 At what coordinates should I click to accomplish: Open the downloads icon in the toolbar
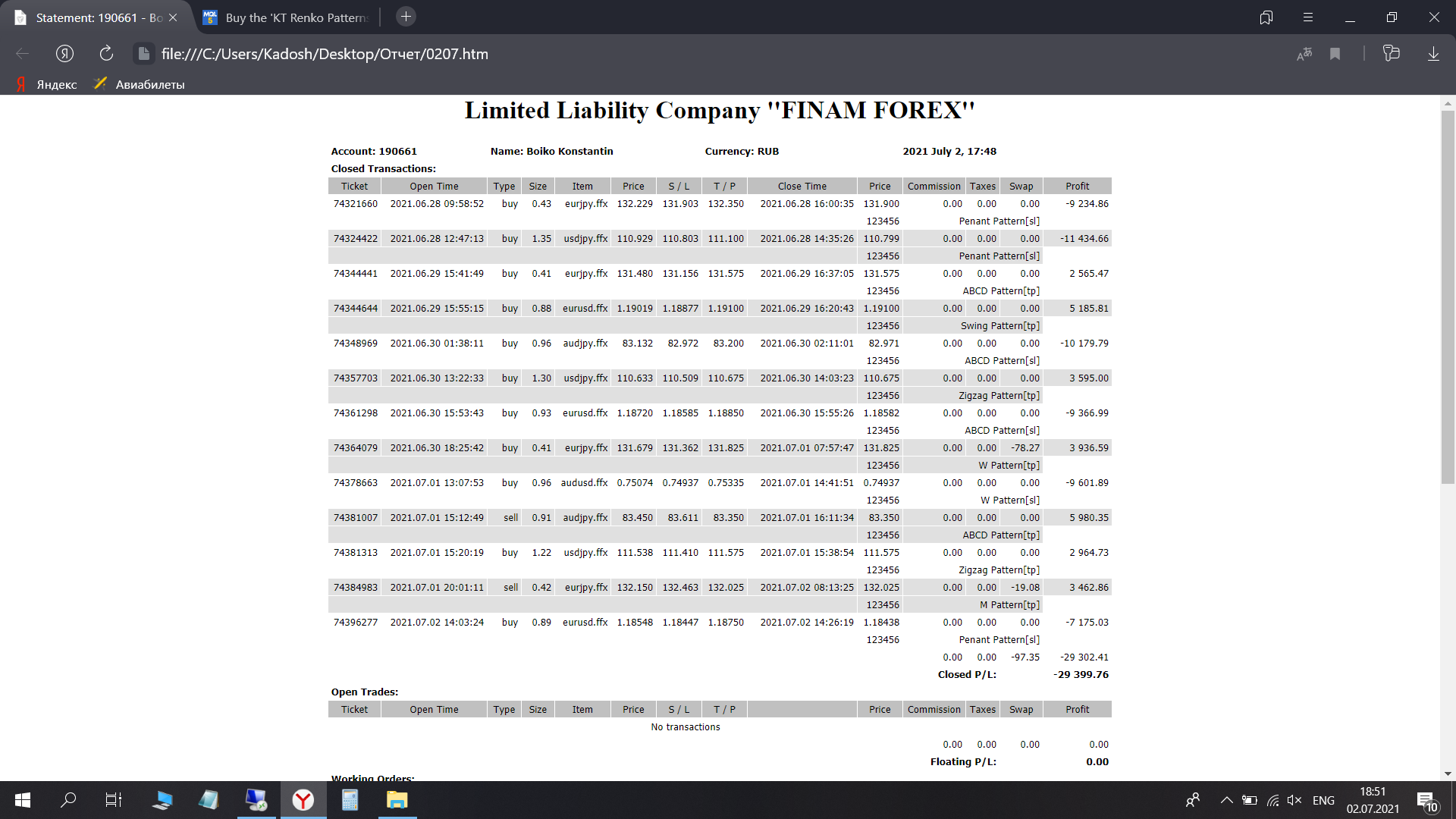(x=1433, y=54)
